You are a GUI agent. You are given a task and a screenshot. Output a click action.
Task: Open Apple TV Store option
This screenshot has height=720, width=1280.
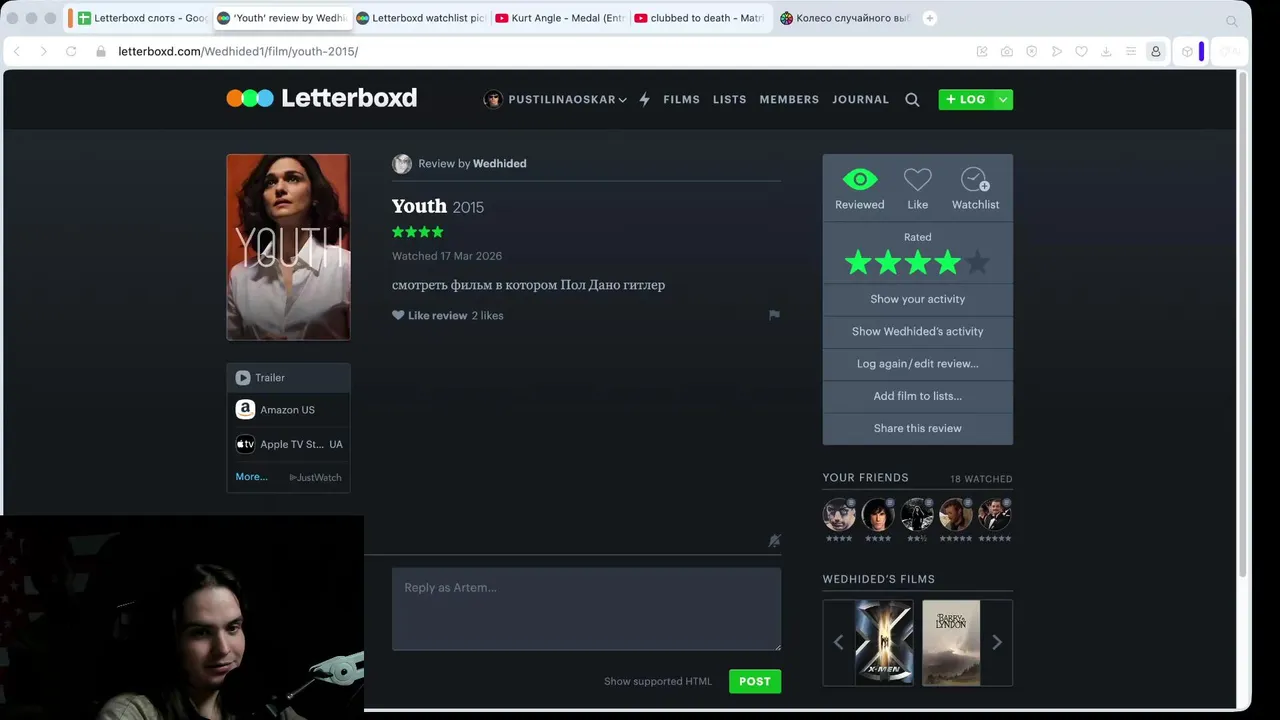pyautogui.click(x=288, y=444)
